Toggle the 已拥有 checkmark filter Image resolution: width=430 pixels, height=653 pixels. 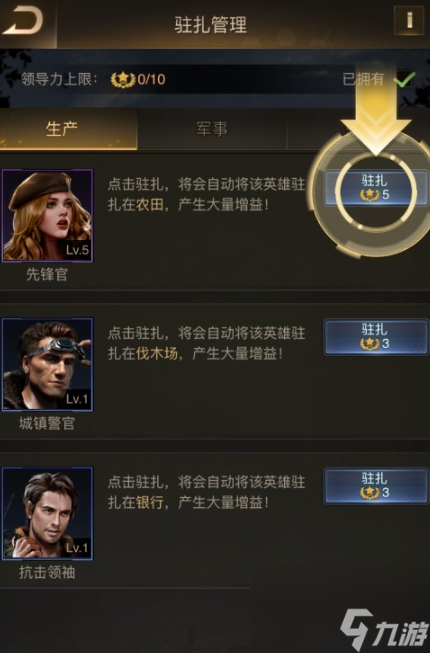tap(404, 79)
